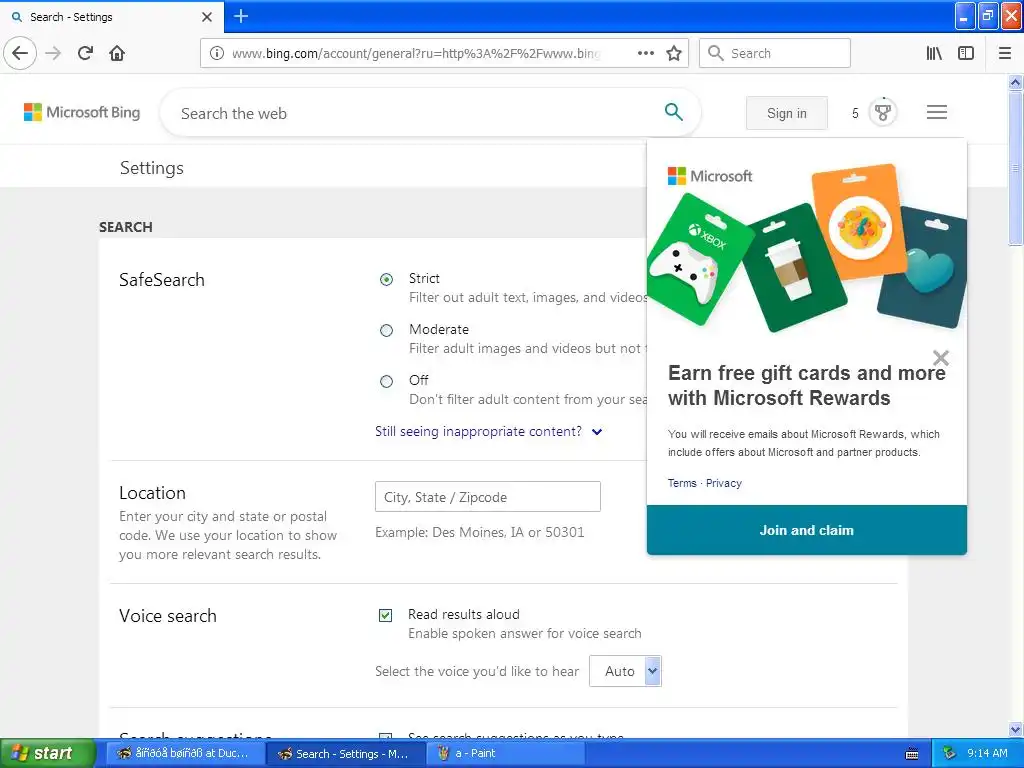
Task: Click the page vertical scrollbar thumb
Action: [x=1015, y=167]
